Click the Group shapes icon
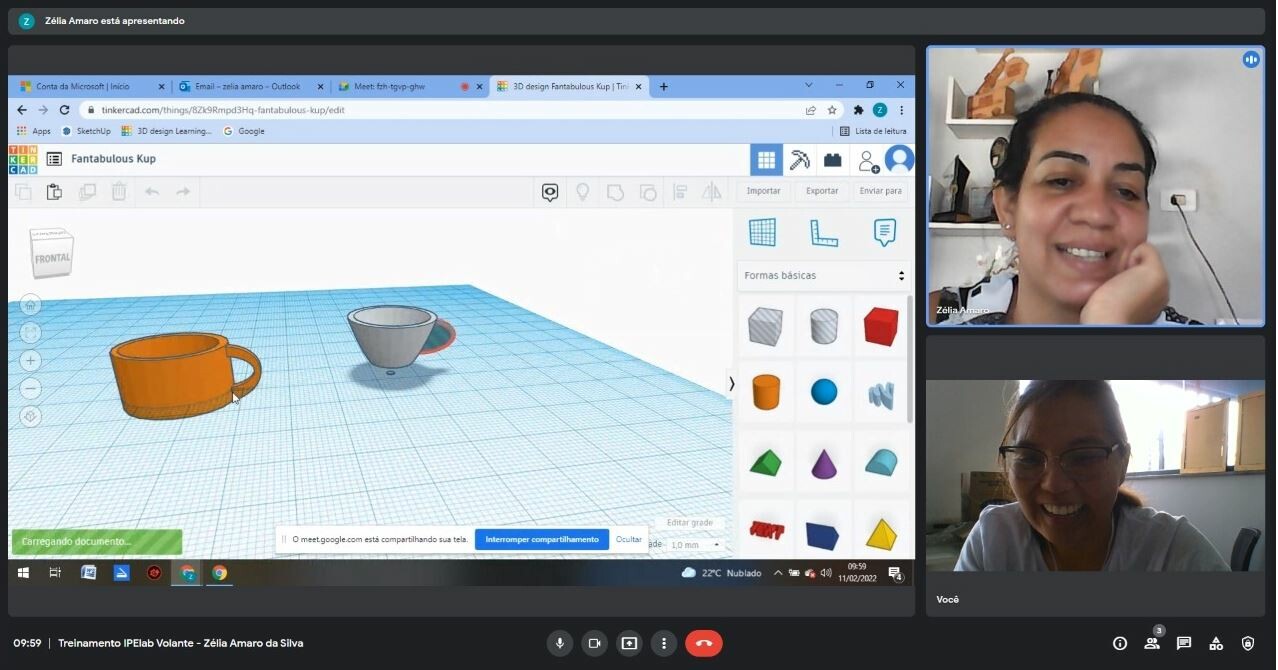The height and width of the screenshot is (670, 1278). point(615,192)
